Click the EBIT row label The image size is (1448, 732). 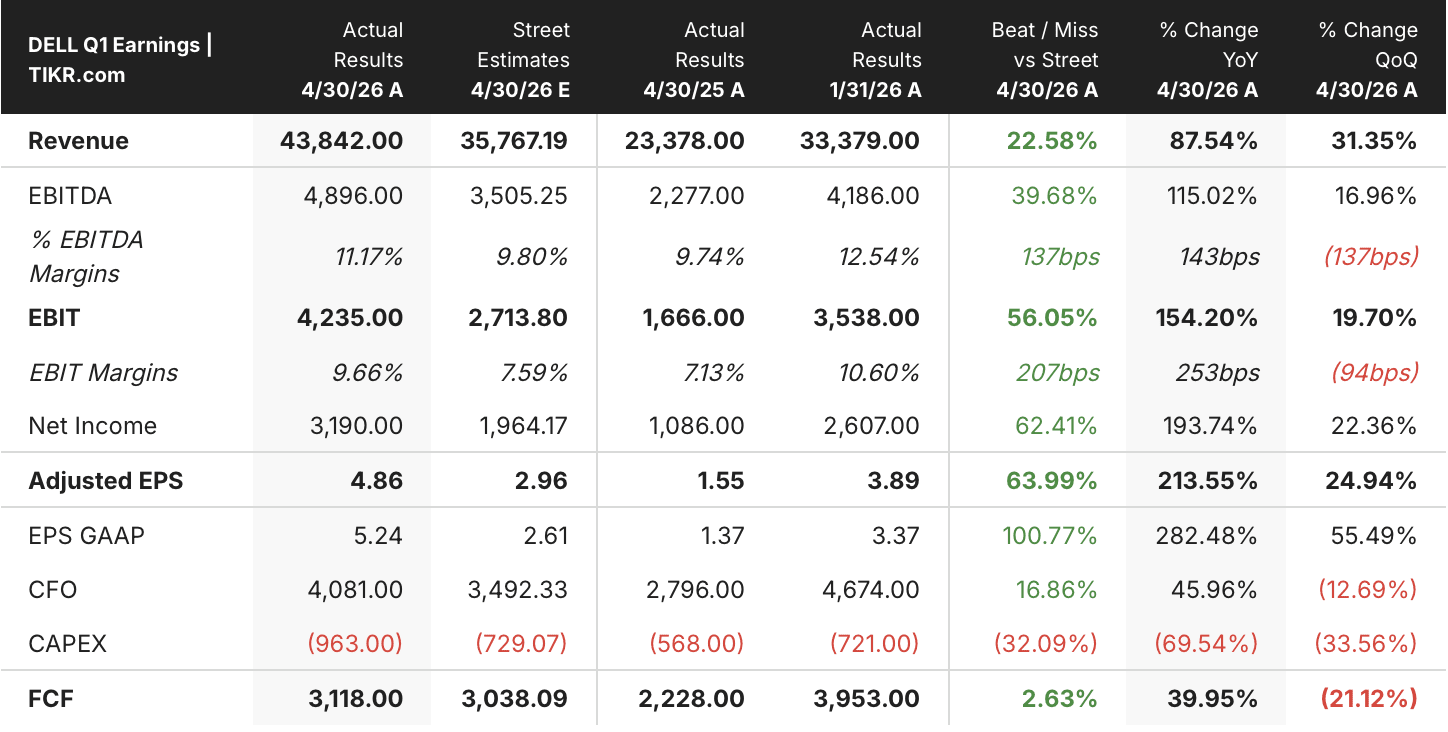54,318
